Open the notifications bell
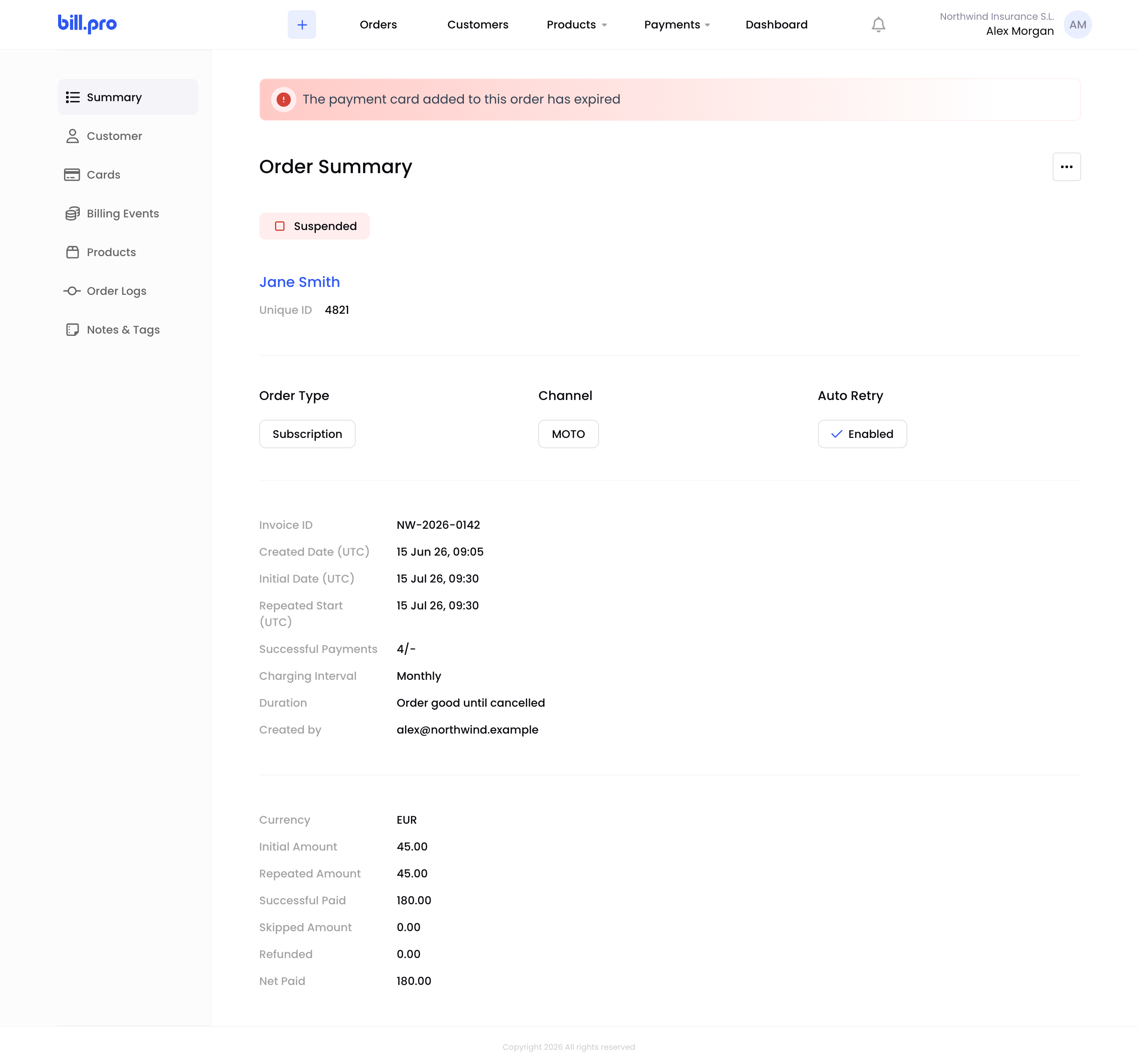Screen dimensions: 1138x1064 tap(878, 25)
